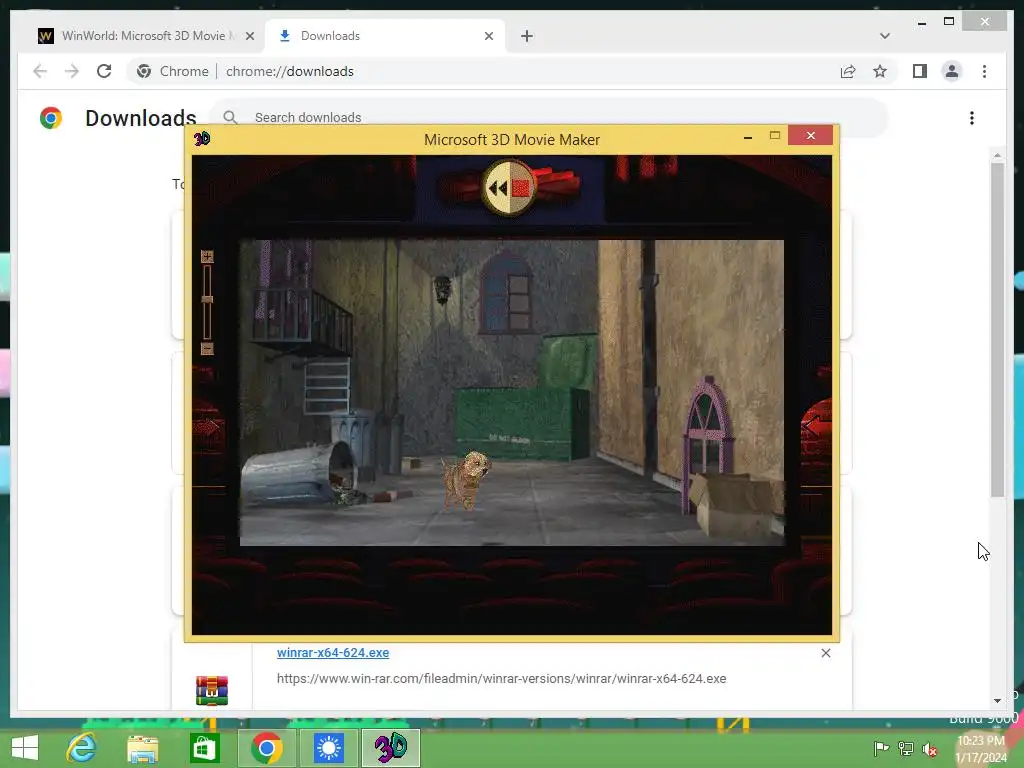The image size is (1024, 768).
Task: Remove the winrar-x64-624.exe entry from the list
Action: 825,653
